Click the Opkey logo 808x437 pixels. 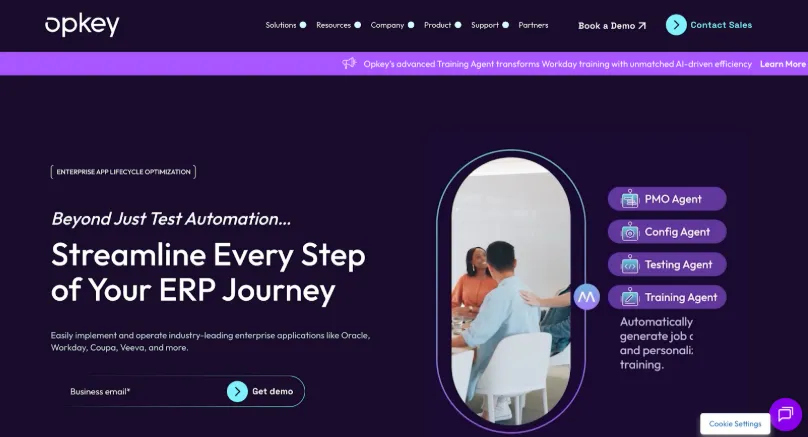(x=82, y=25)
